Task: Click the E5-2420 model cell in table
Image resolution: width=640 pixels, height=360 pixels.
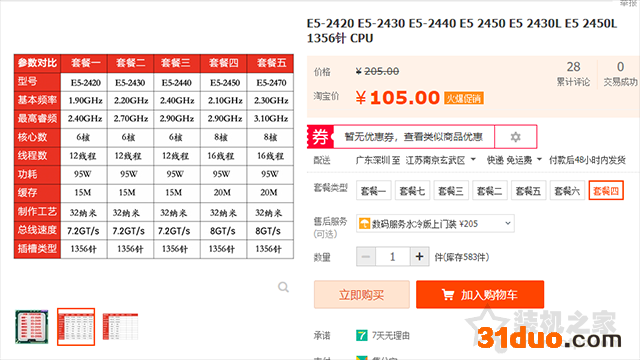Action: (84, 82)
